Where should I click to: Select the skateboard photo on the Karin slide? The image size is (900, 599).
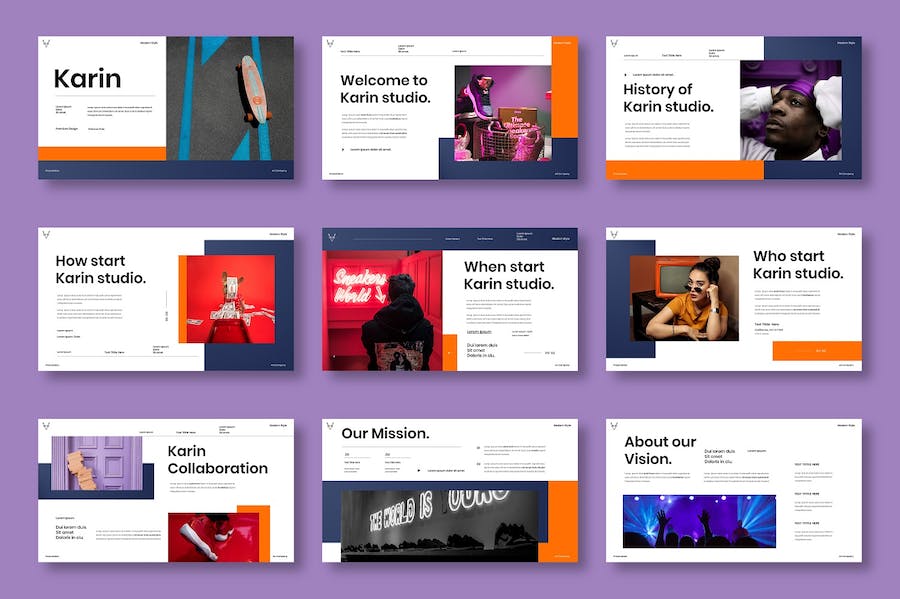pos(230,98)
